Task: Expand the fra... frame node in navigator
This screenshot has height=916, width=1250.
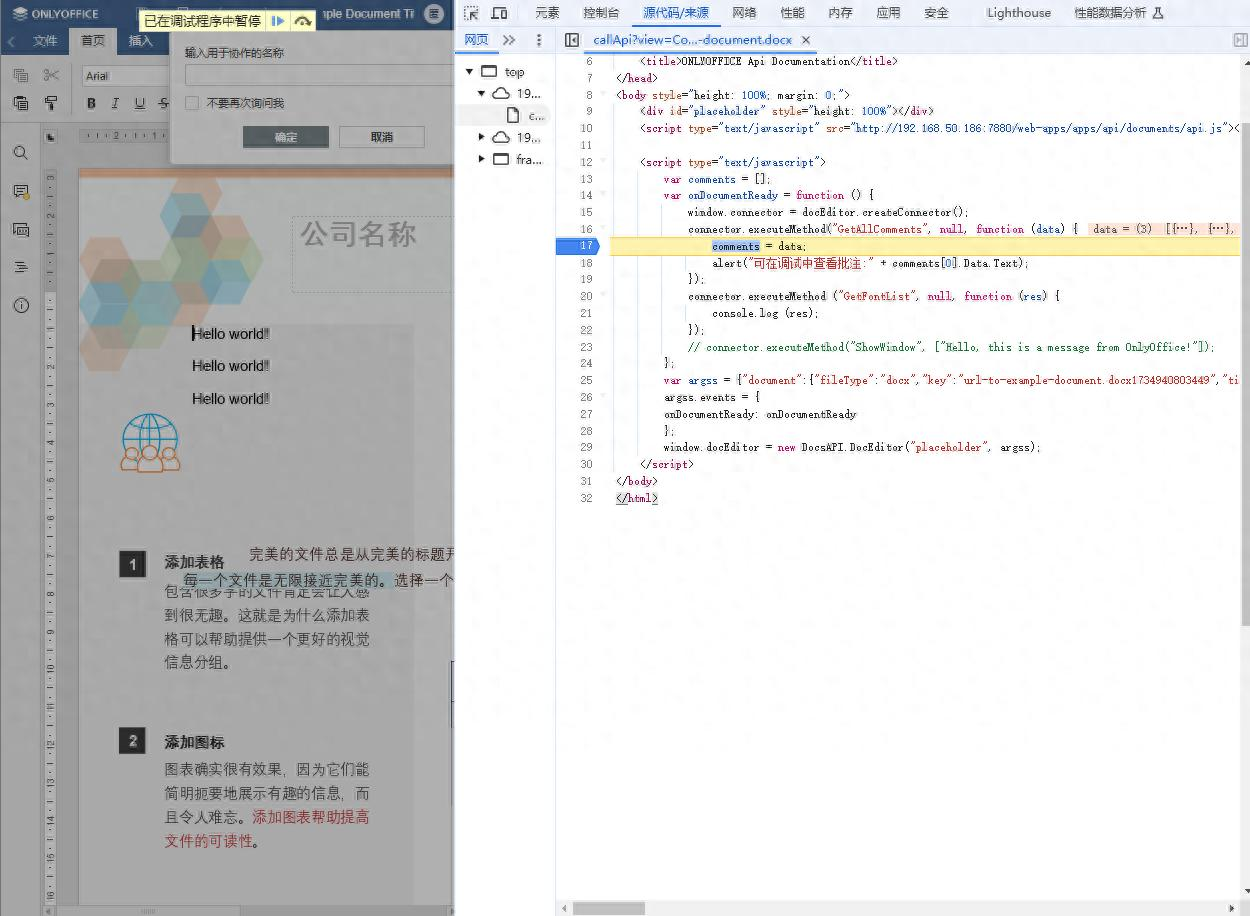Action: click(482, 159)
